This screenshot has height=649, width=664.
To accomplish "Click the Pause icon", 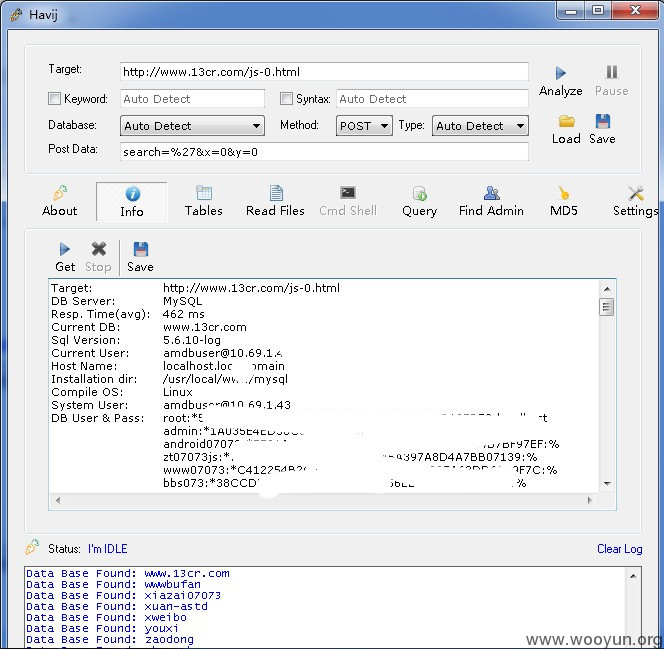I will tap(611, 72).
